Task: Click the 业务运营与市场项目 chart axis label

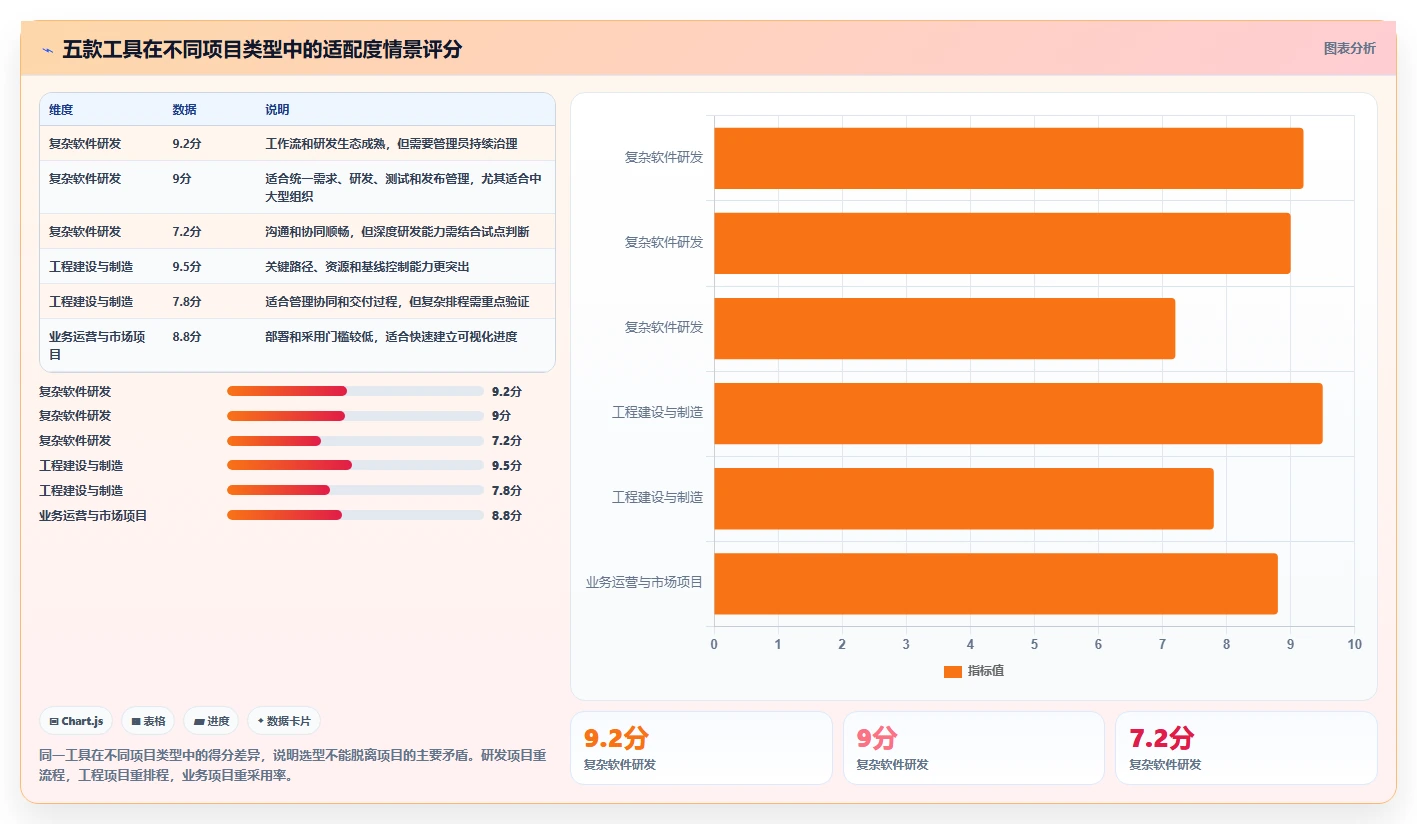Action: (x=644, y=582)
